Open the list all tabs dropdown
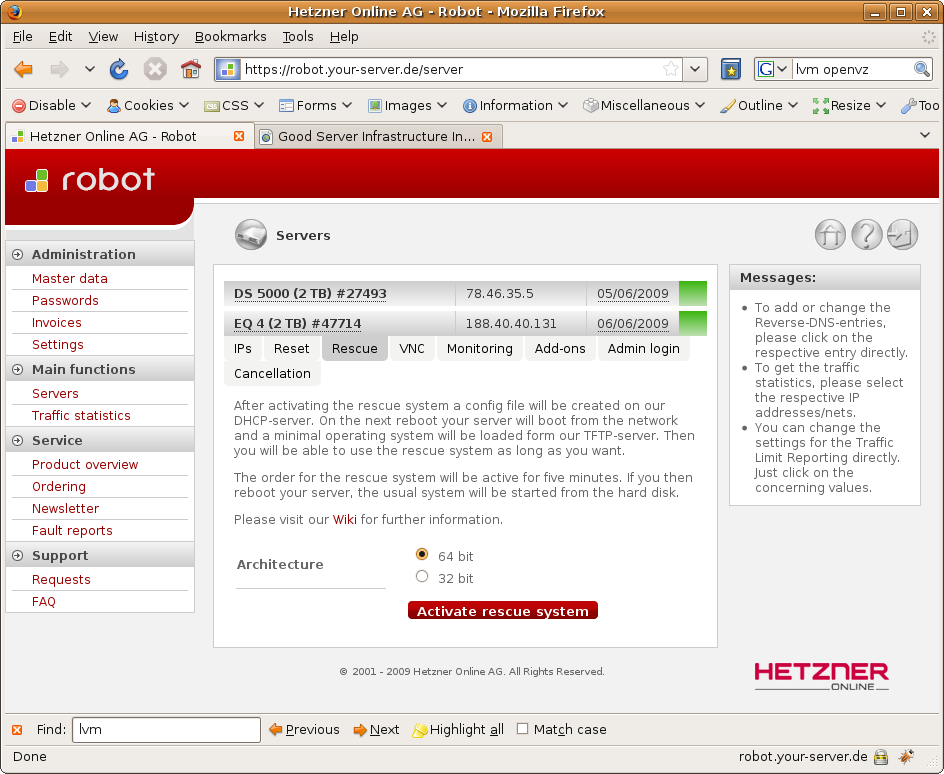The image size is (944, 774). [x=925, y=135]
